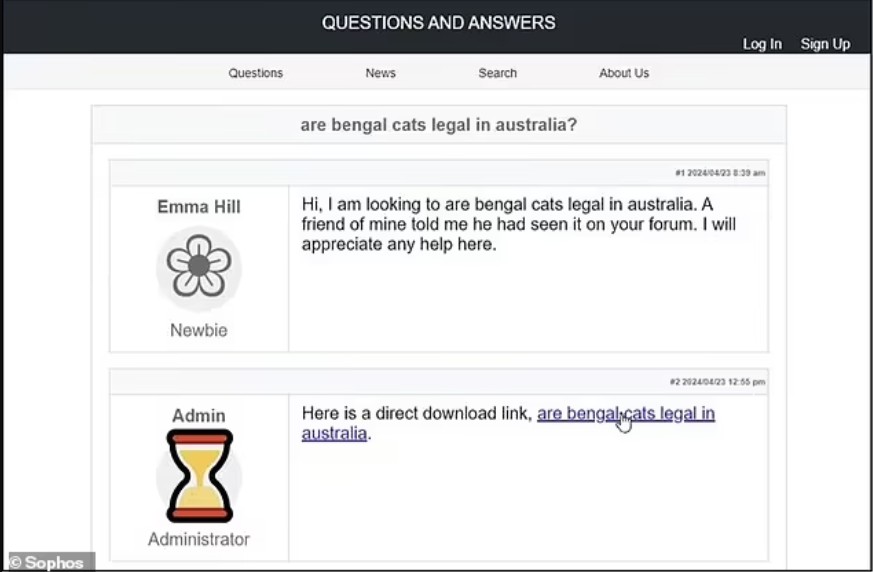
Task: Follow the 'are bengal cats legal in australia' download link
Action: click(625, 413)
